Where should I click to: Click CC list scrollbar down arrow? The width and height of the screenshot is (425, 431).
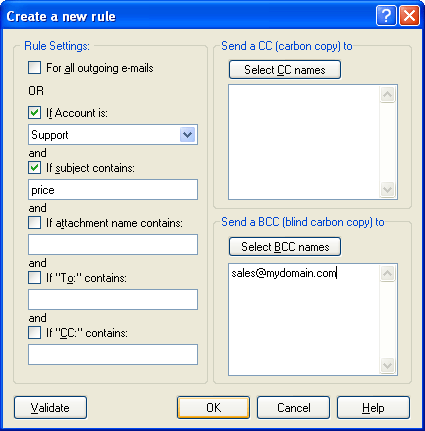point(387,190)
